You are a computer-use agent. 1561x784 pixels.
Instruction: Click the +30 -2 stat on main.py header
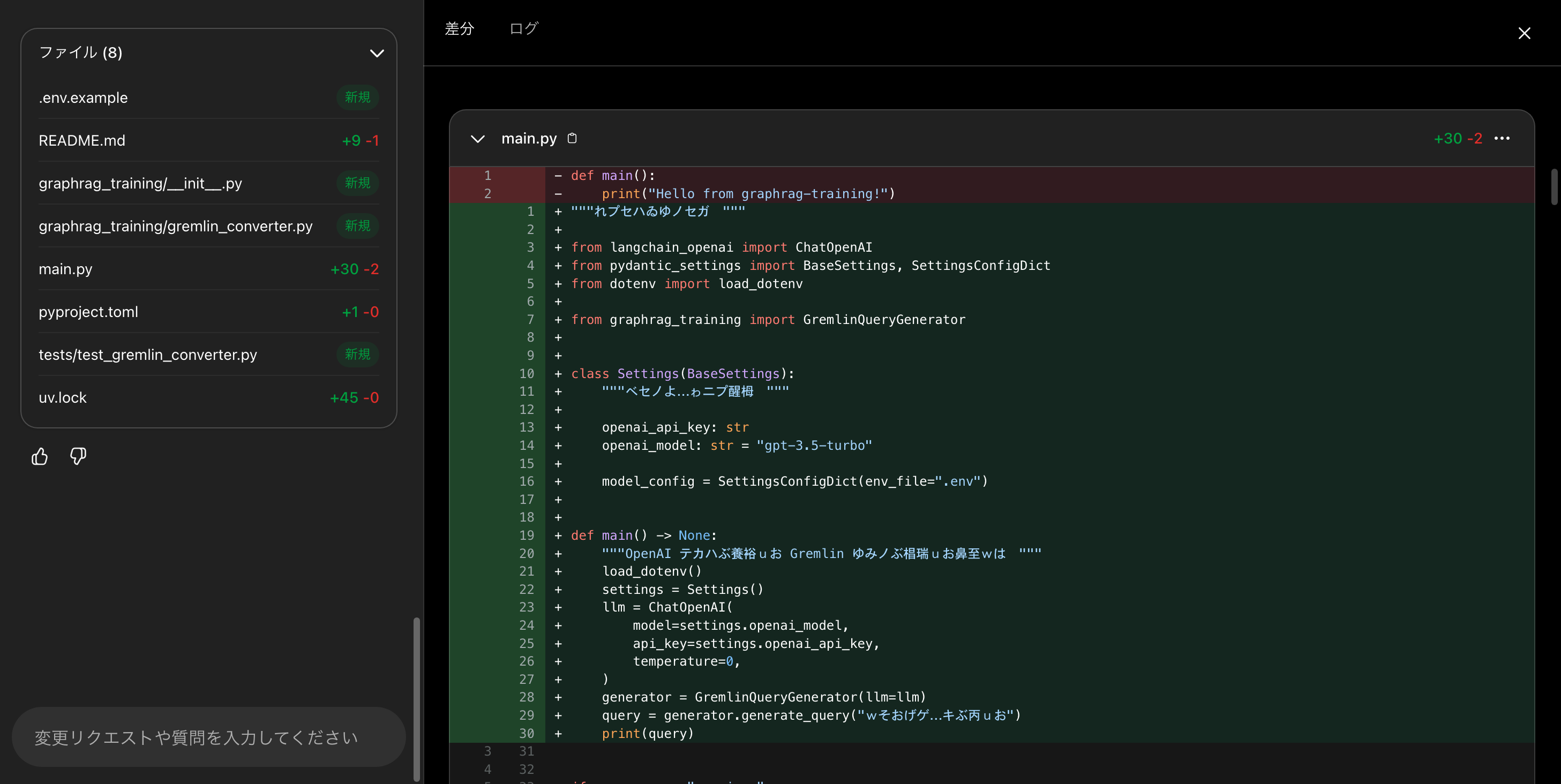click(x=1458, y=138)
